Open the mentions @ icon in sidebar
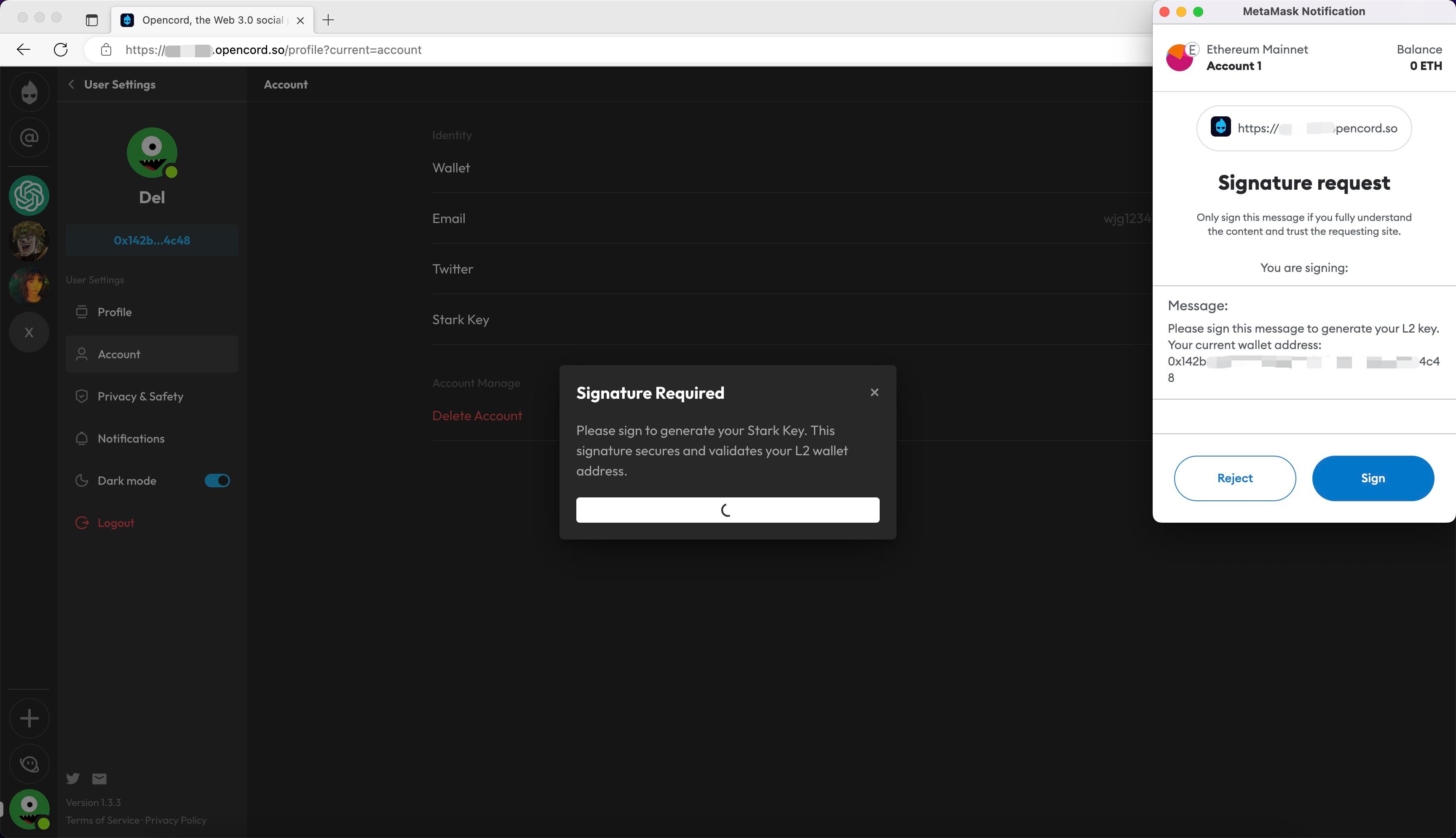Viewport: 1456px width, 838px height. click(29, 137)
